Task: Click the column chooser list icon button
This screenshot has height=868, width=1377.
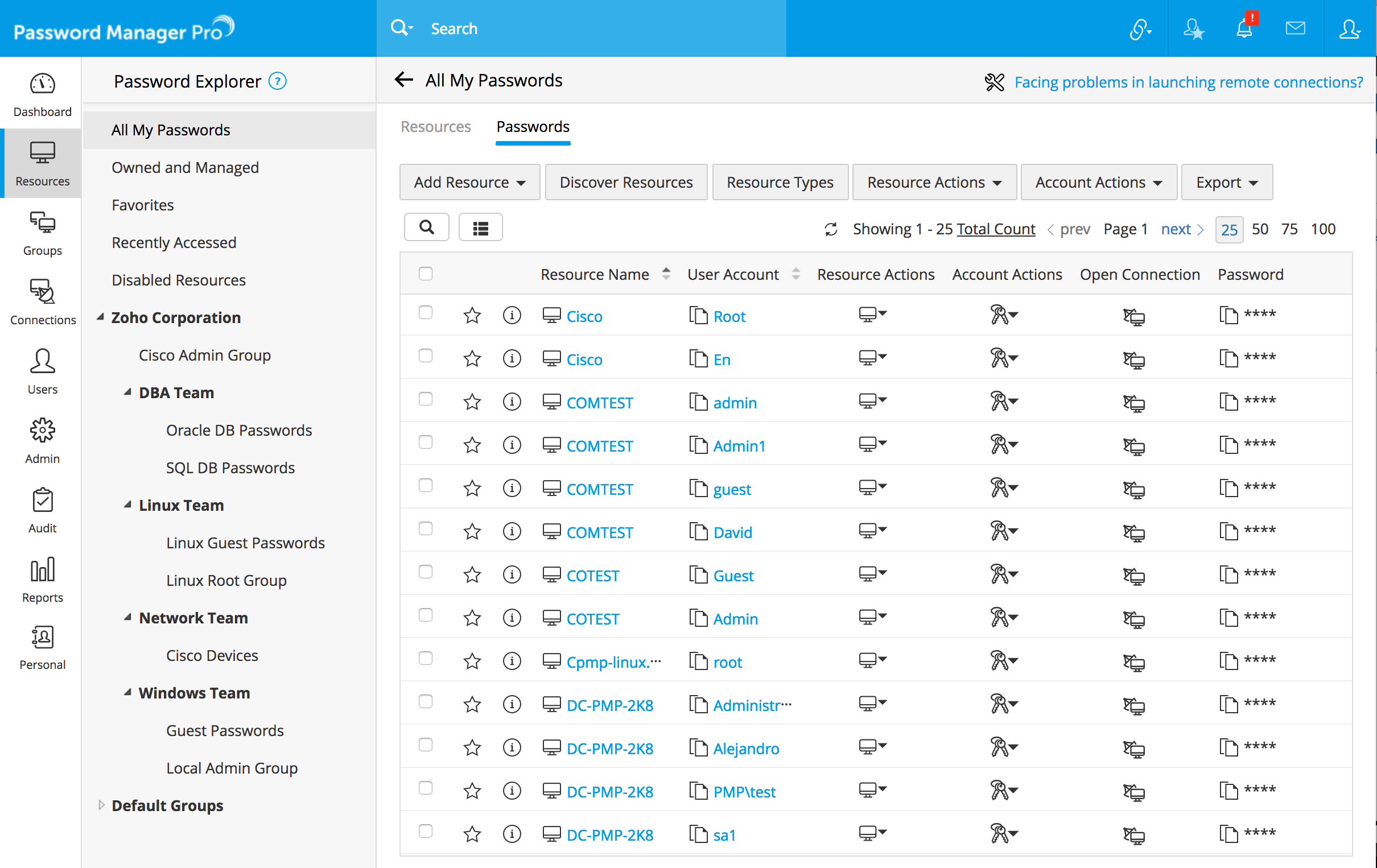Action: (480, 228)
